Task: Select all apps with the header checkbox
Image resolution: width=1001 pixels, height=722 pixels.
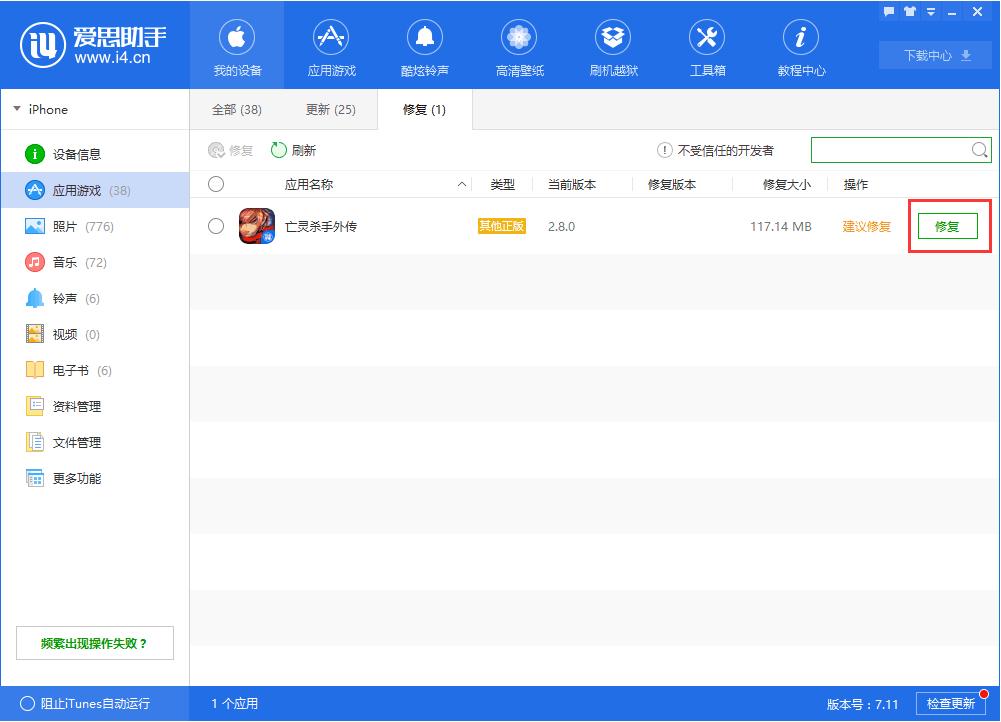Action: pyautogui.click(x=216, y=184)
